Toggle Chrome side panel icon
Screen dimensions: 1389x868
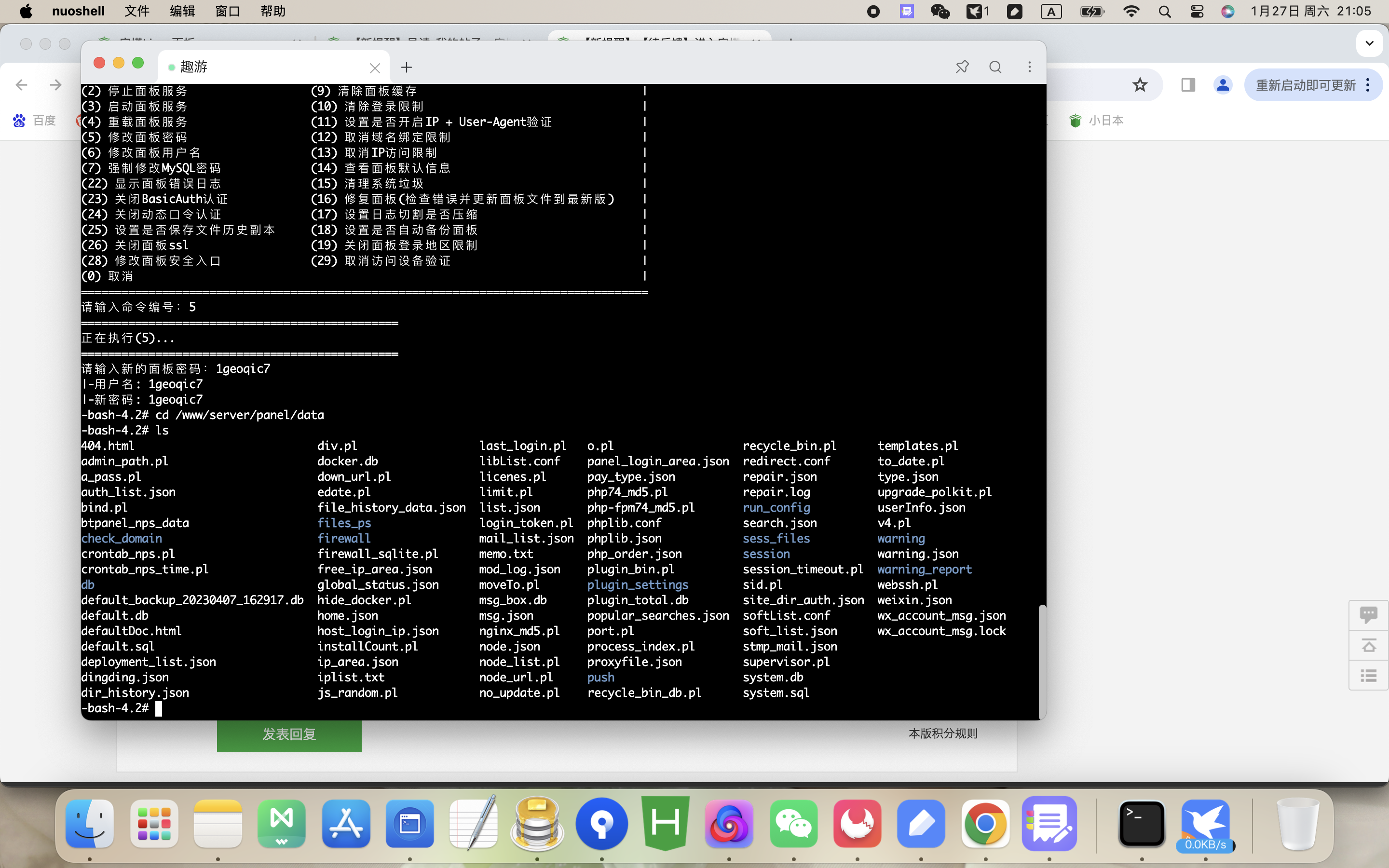click(1188, 85)
